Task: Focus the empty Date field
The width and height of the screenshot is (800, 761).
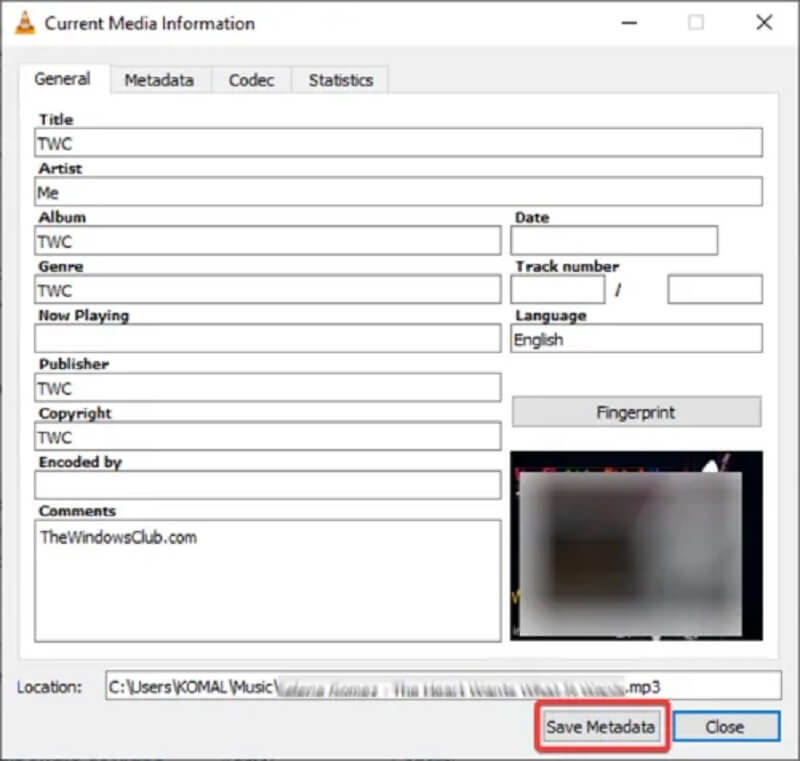Action: click(x=616, y=240)
